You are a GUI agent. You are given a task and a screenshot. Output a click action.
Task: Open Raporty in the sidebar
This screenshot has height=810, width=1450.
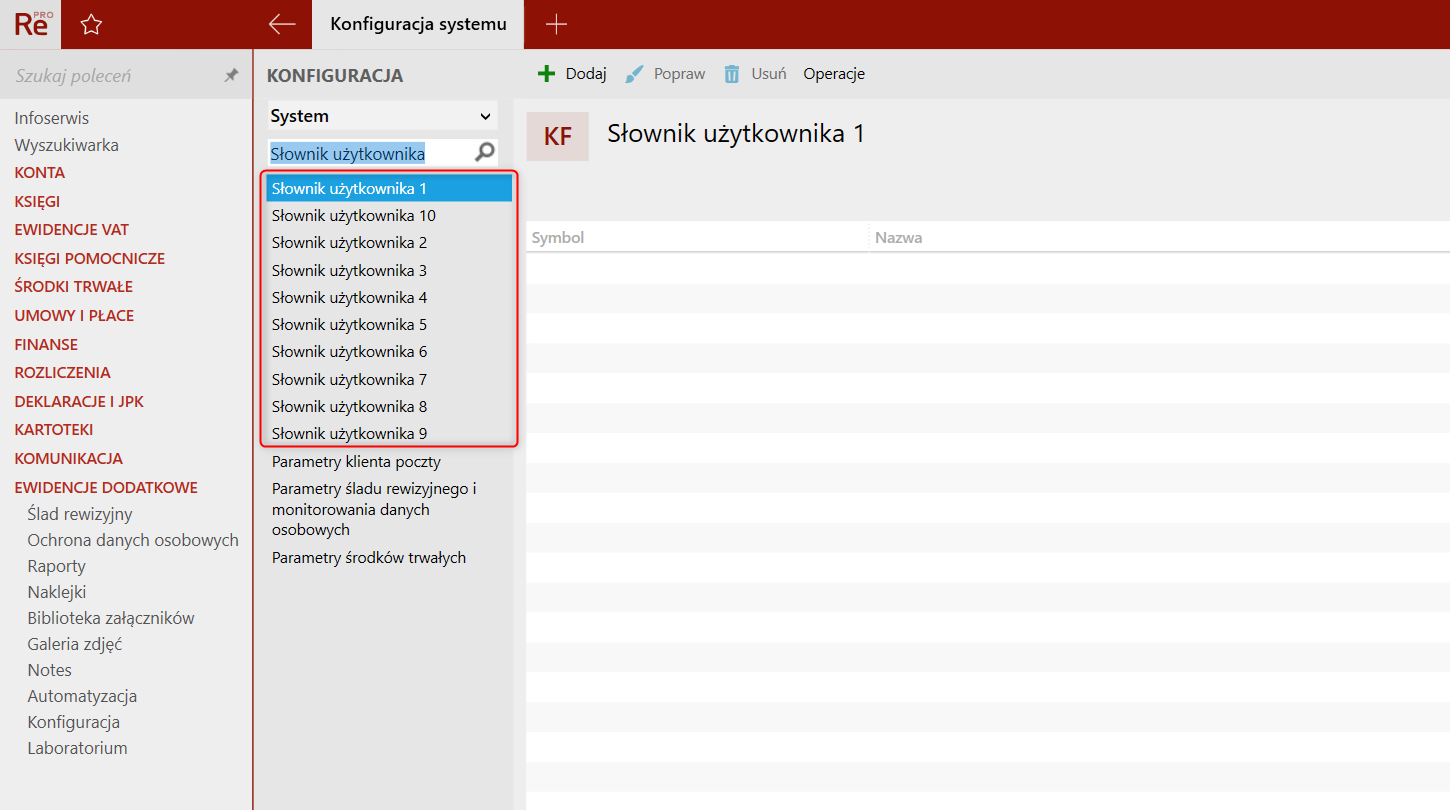pyautogui.click(x=57, y=566)
